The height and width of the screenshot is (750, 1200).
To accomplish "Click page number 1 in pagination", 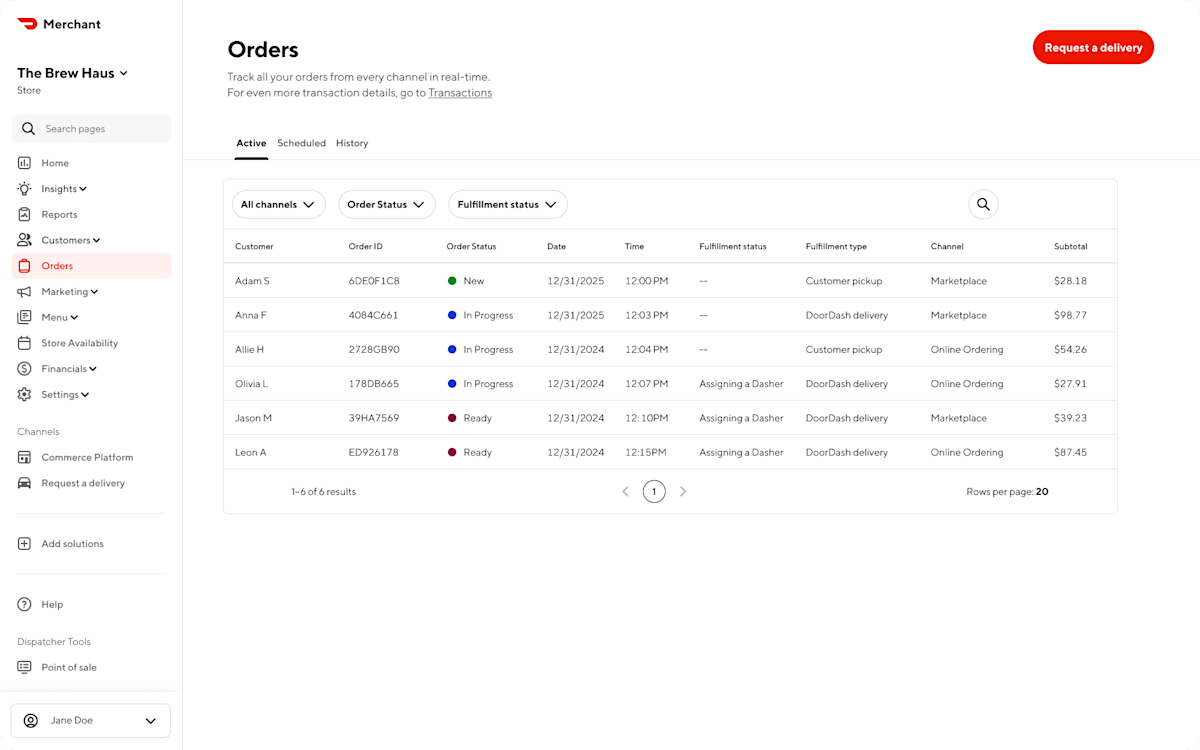I will (x=654, y=491).
